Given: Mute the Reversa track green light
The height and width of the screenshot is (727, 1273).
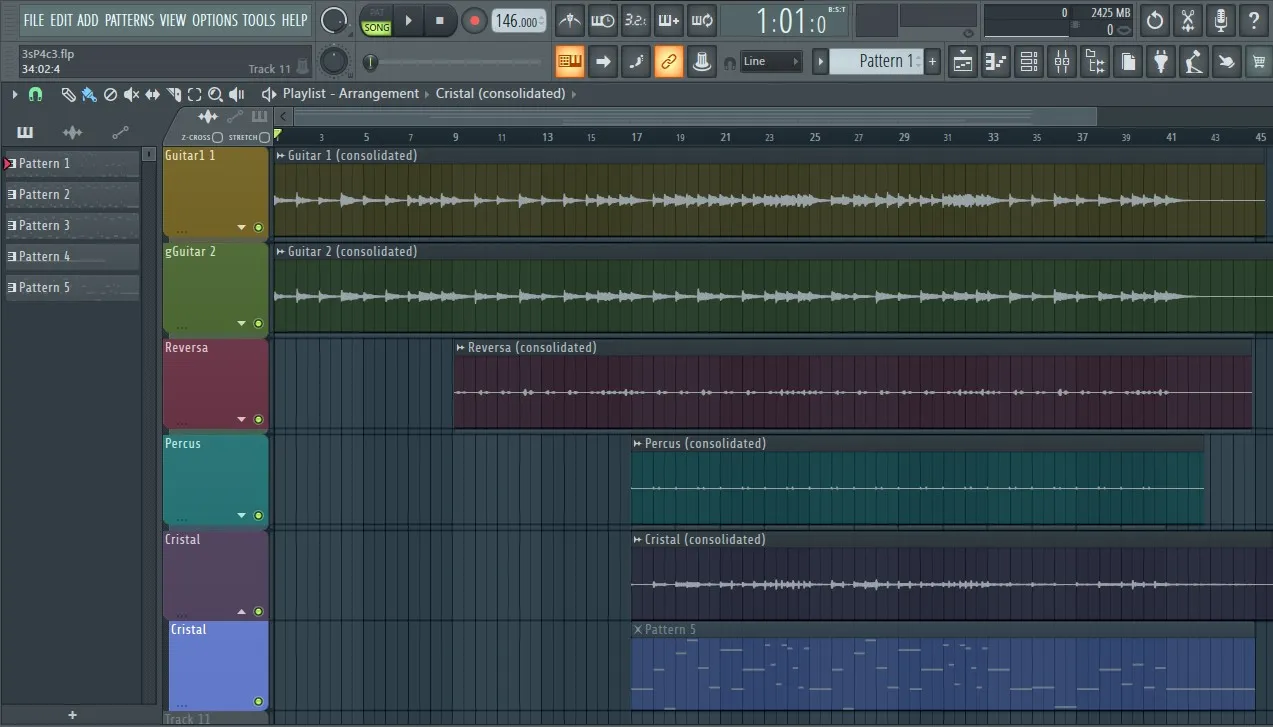Looking at the screenshot, I should click(x=258, y=420).
